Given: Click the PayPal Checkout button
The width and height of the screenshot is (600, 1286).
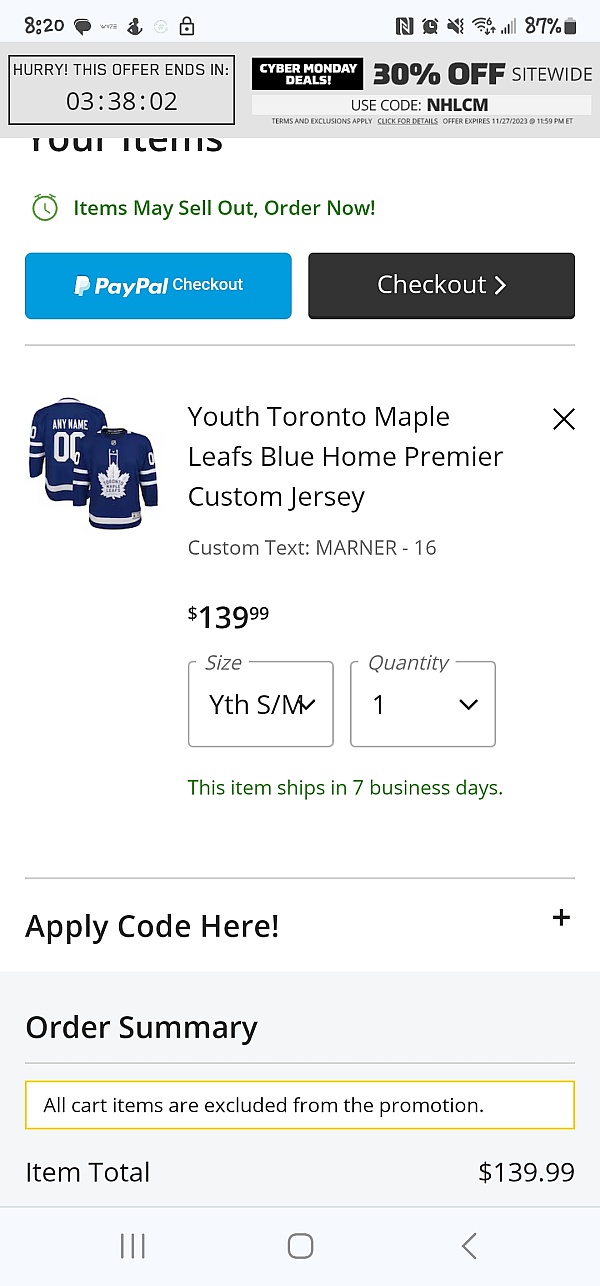Looking at the screenshot, I should pyautogui.click(x=158, y=286).
